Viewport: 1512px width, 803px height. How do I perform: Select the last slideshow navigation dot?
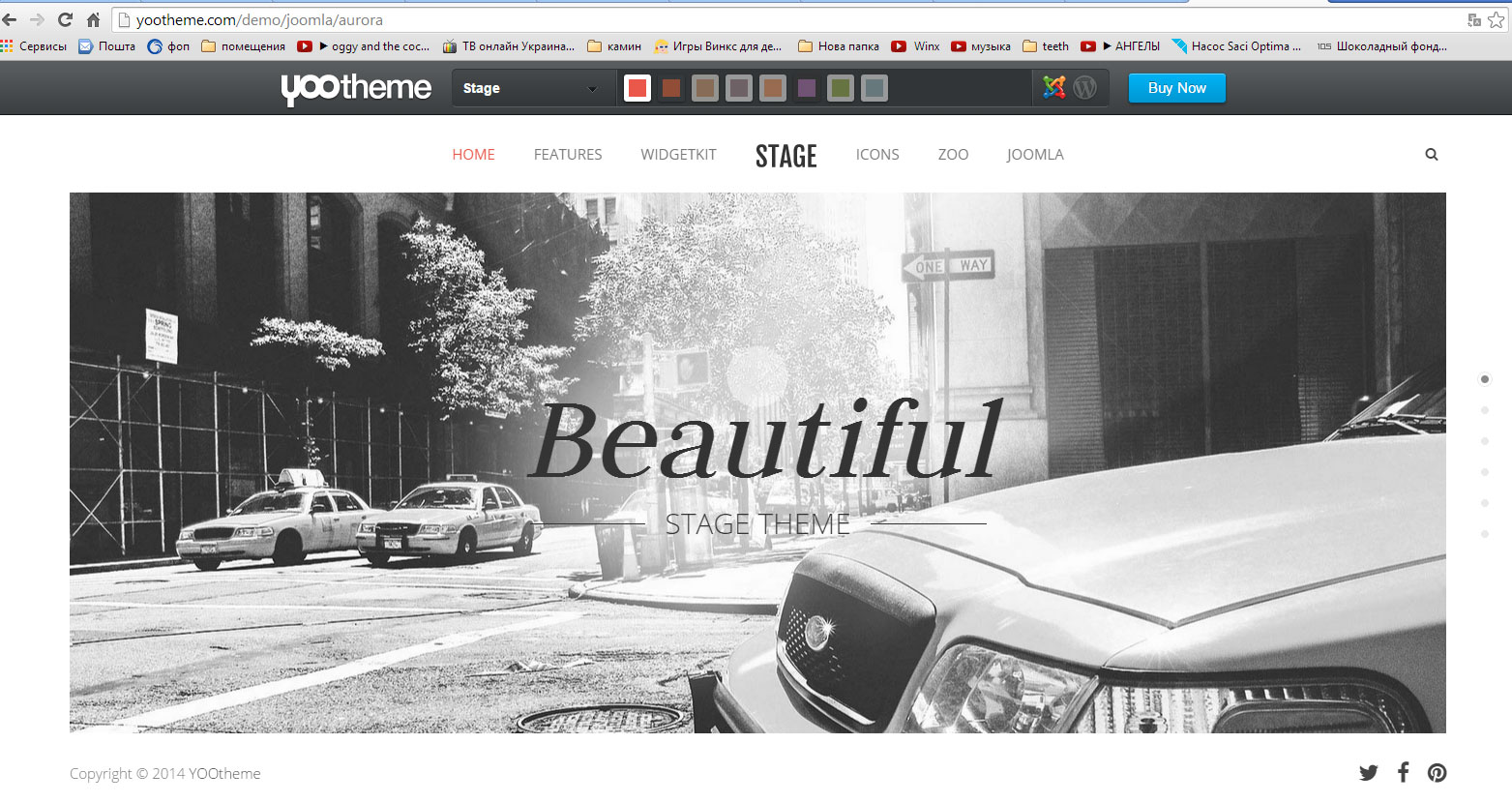[1485, 534]
